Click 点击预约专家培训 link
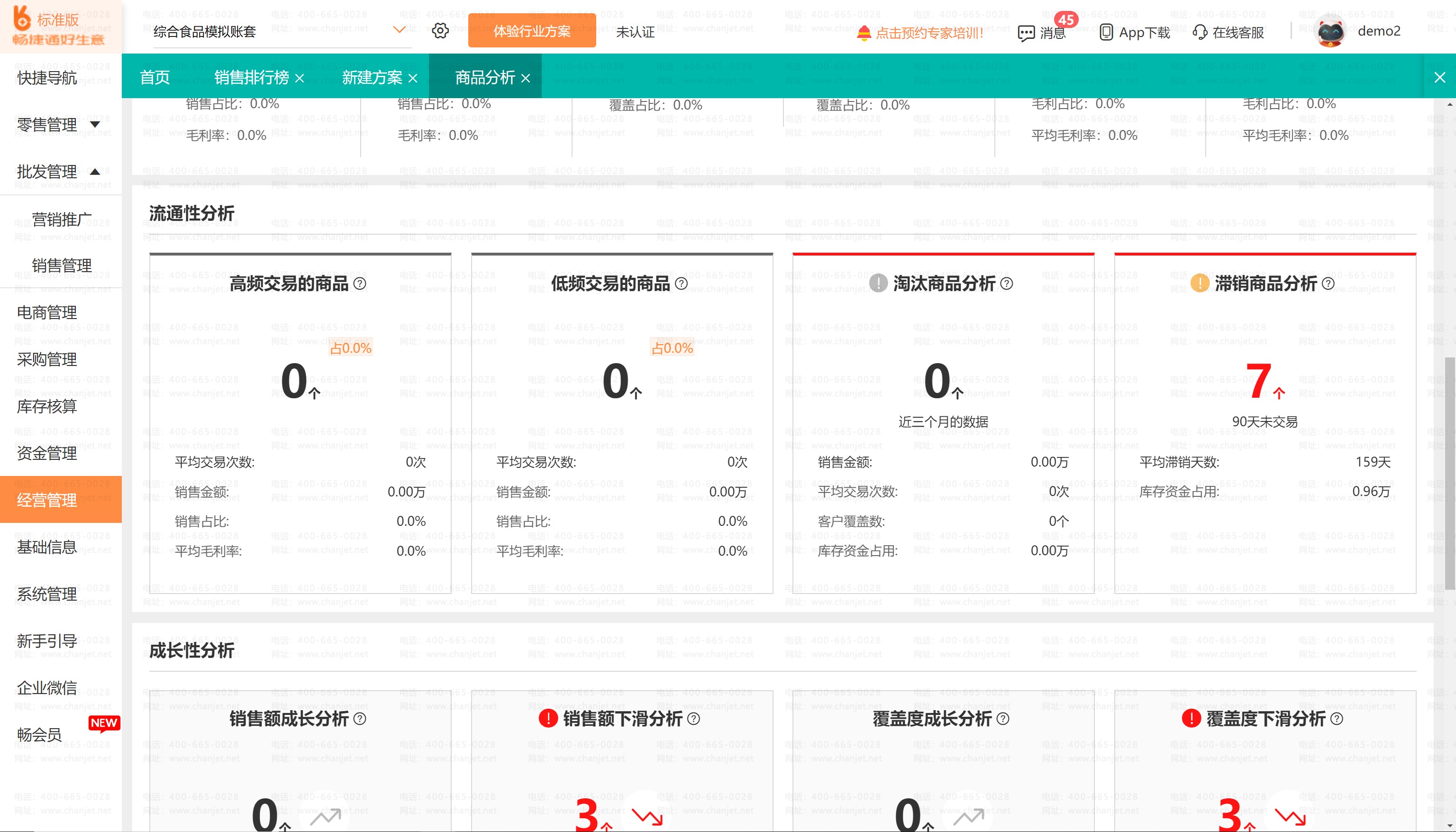 pos(929,33)
